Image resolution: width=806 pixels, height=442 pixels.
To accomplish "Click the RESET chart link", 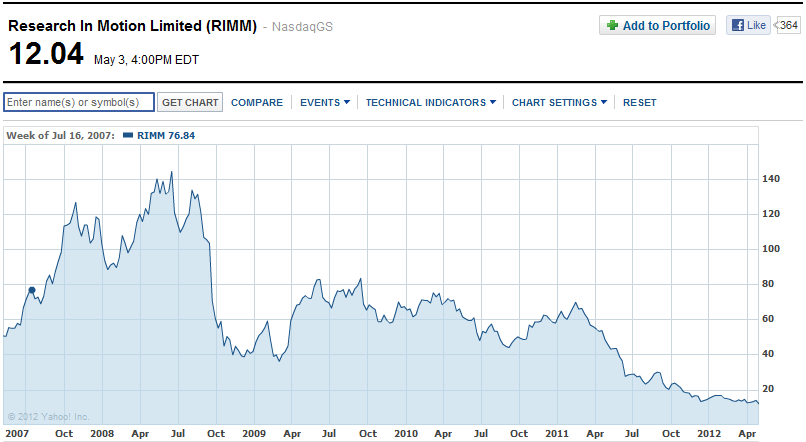I will point(639,103).
